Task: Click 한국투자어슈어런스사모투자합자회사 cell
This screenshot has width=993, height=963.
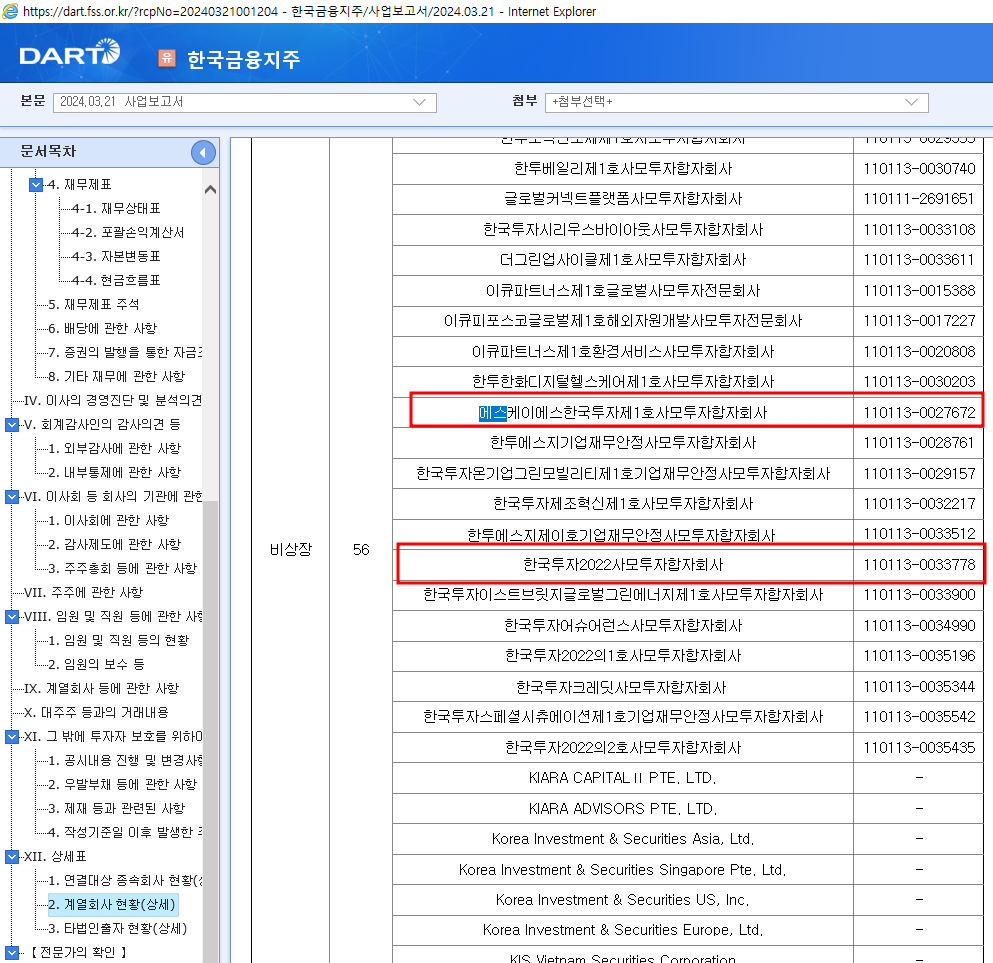Action: point(623,626)
